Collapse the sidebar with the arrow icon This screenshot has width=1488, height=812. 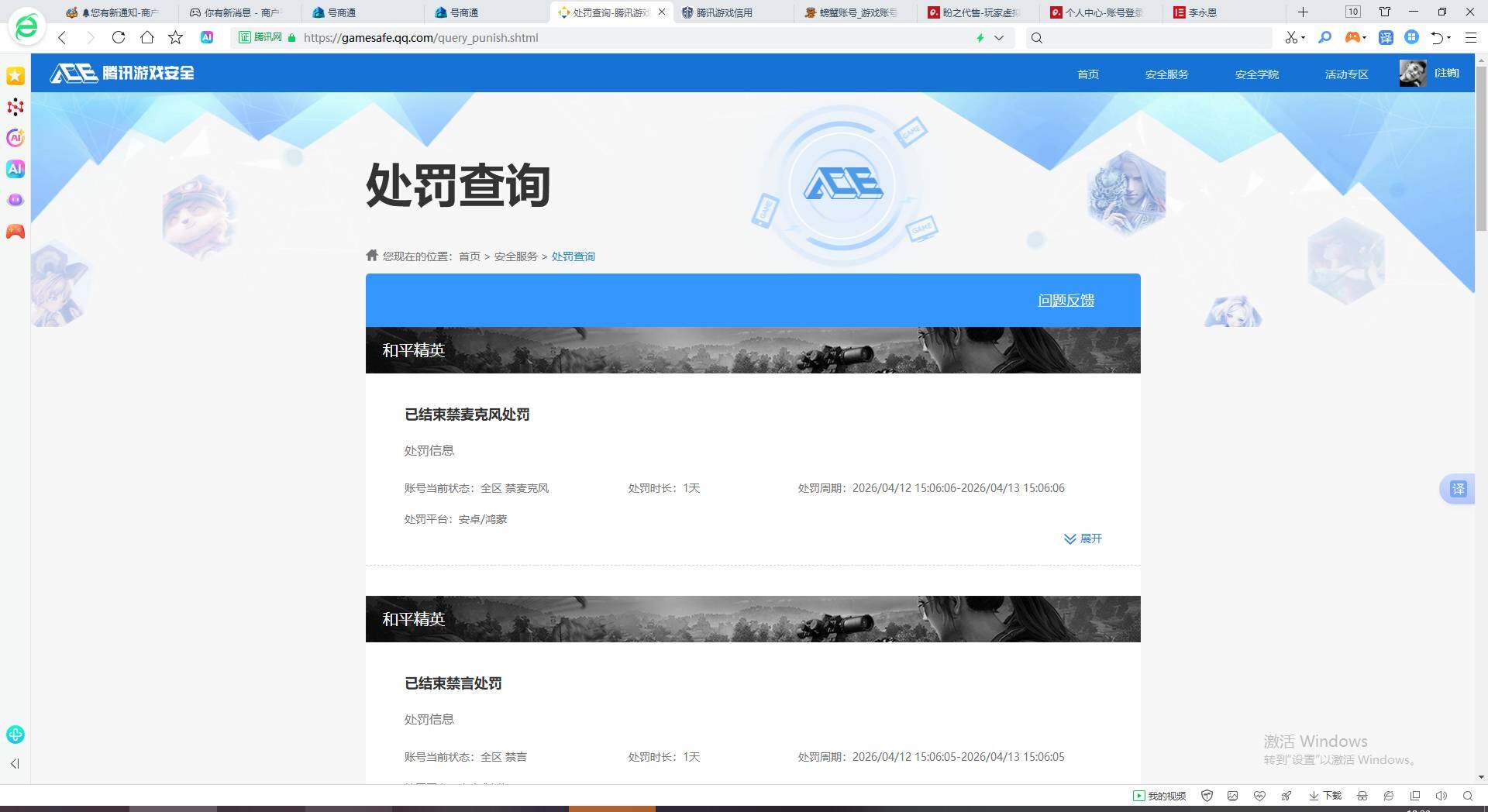coord(15,764)
